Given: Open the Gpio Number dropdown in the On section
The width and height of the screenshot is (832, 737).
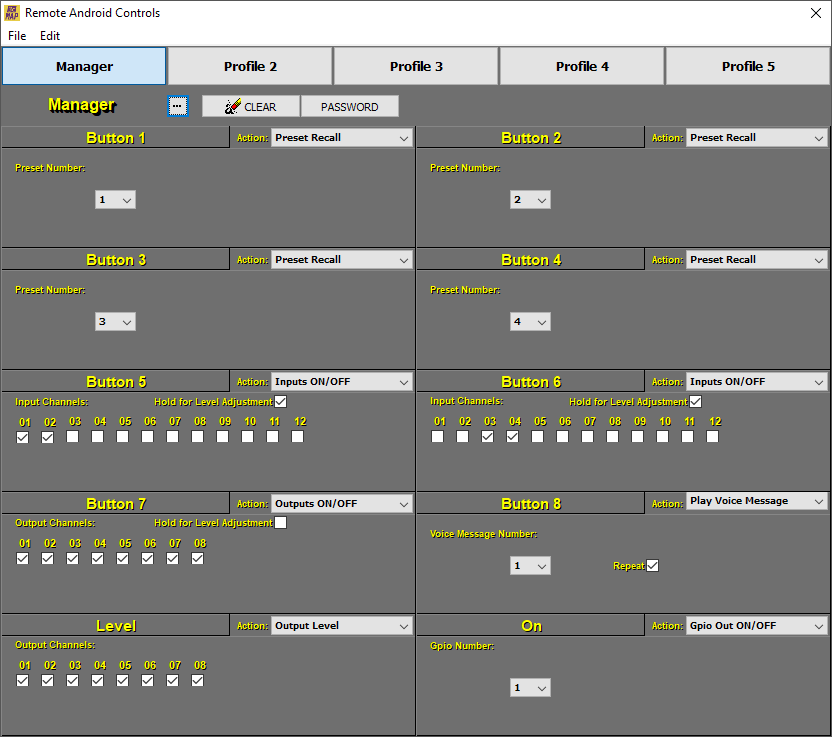Looking at the screenshot, I should (x=530, y=687).
